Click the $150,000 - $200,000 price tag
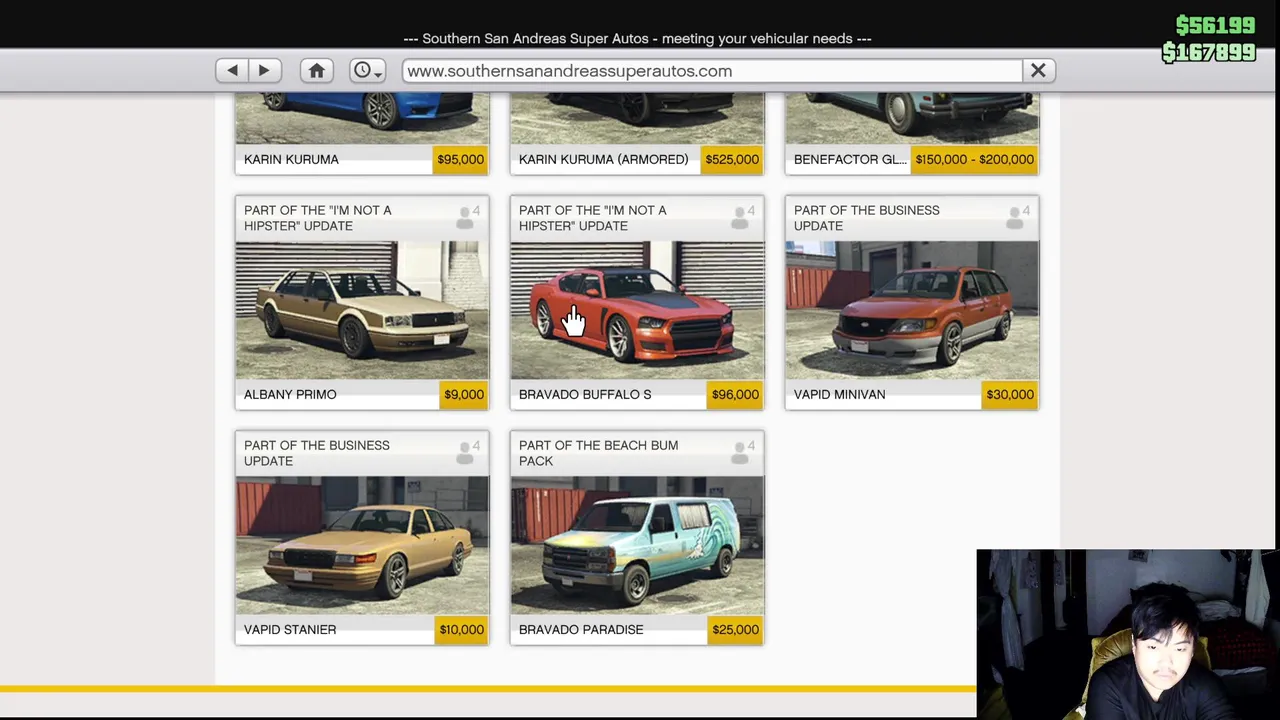1280x720 pixels. [975, 159]
